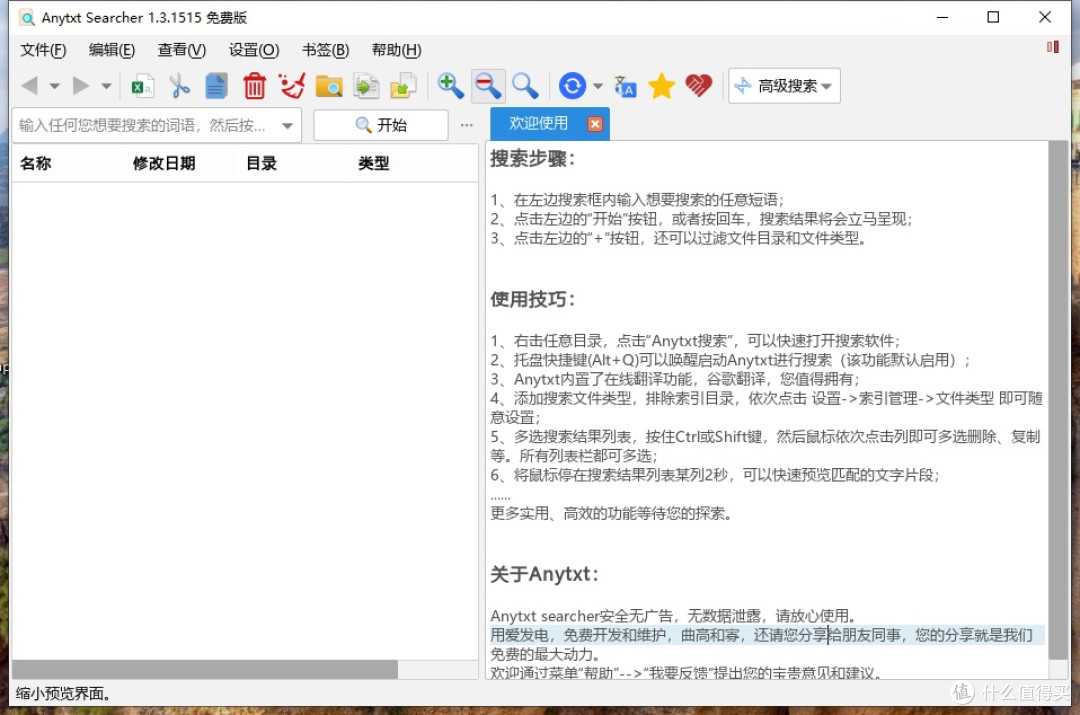The width and height of the screenshot is (1080, 715).
Task: Click the forward navigation arrow
Action: (x=81, y=86)
